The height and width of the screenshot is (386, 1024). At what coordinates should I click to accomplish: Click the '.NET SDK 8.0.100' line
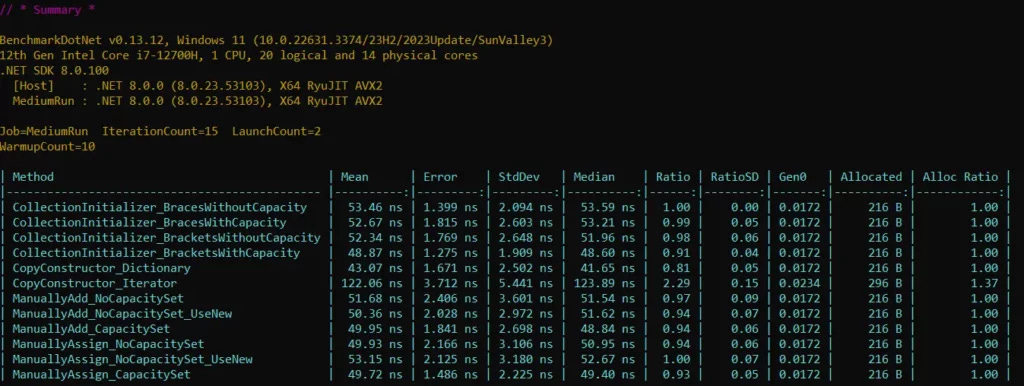tap(54, 71)
